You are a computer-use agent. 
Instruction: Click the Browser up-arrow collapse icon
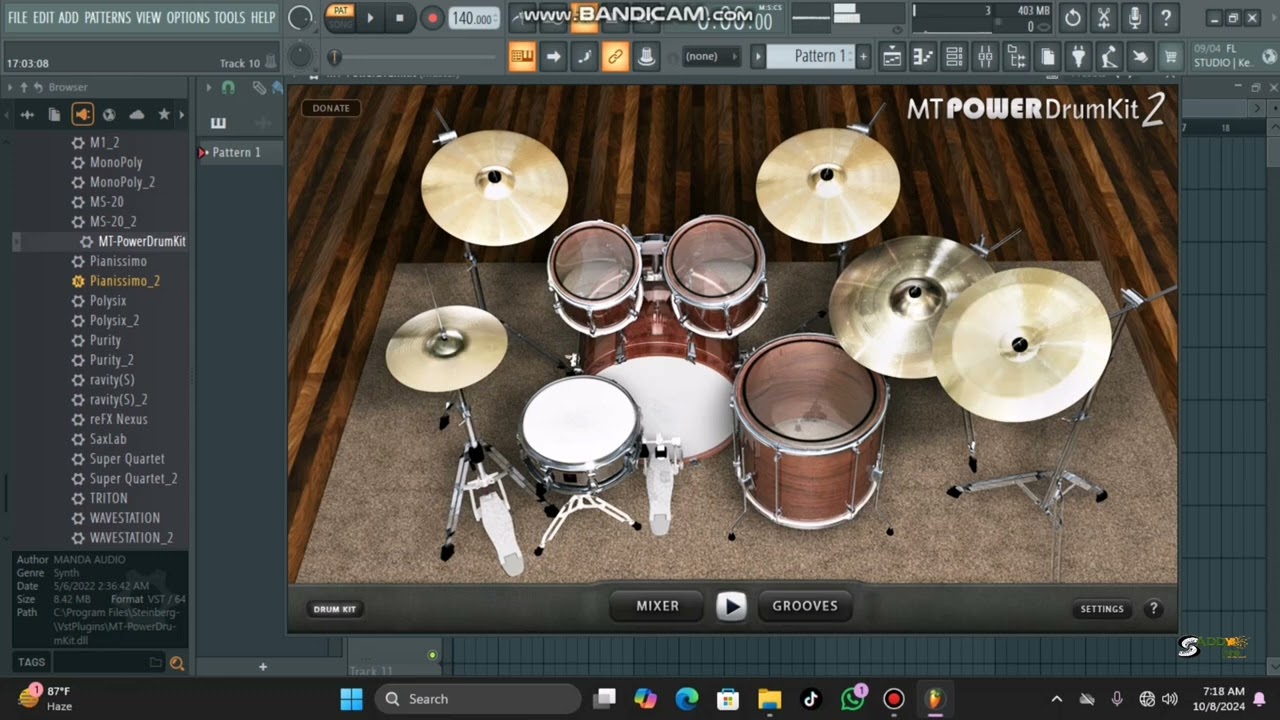tap(23, 88)
